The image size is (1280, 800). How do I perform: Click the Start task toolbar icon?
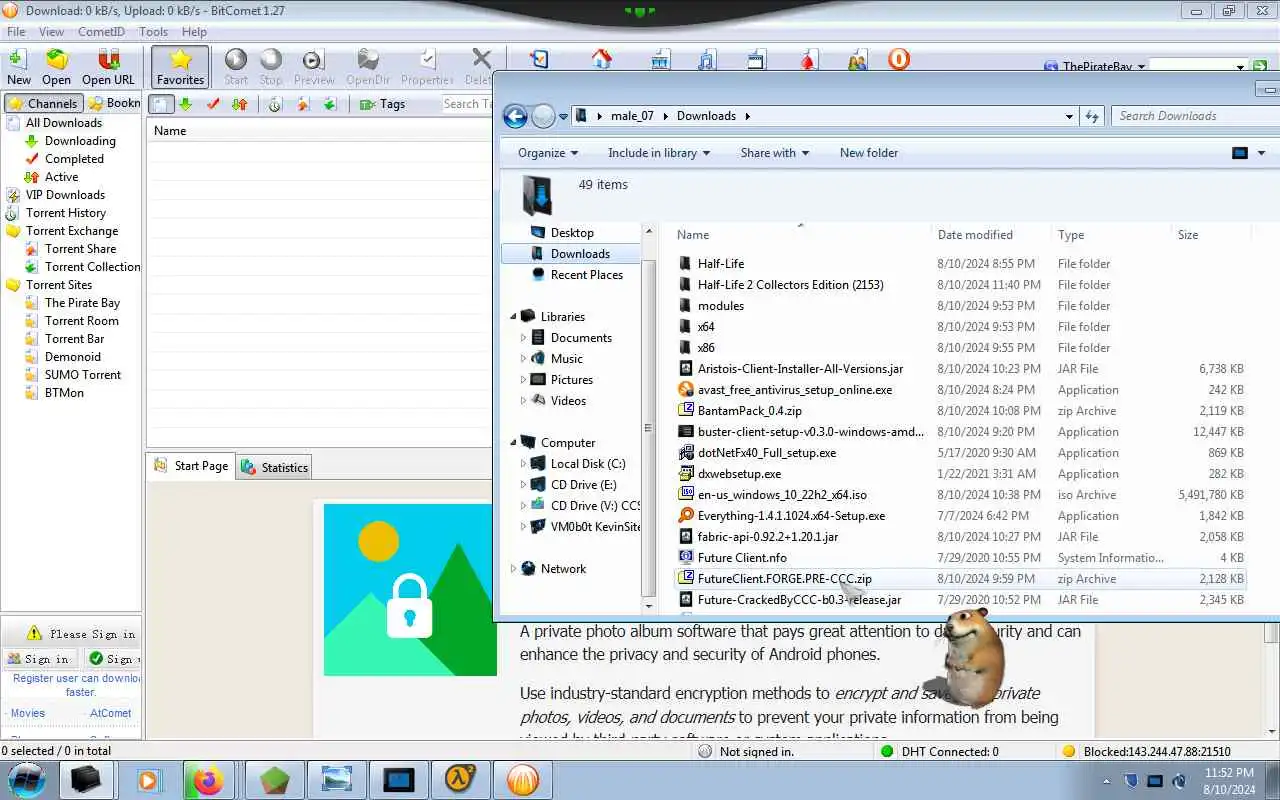pos(236,67)
